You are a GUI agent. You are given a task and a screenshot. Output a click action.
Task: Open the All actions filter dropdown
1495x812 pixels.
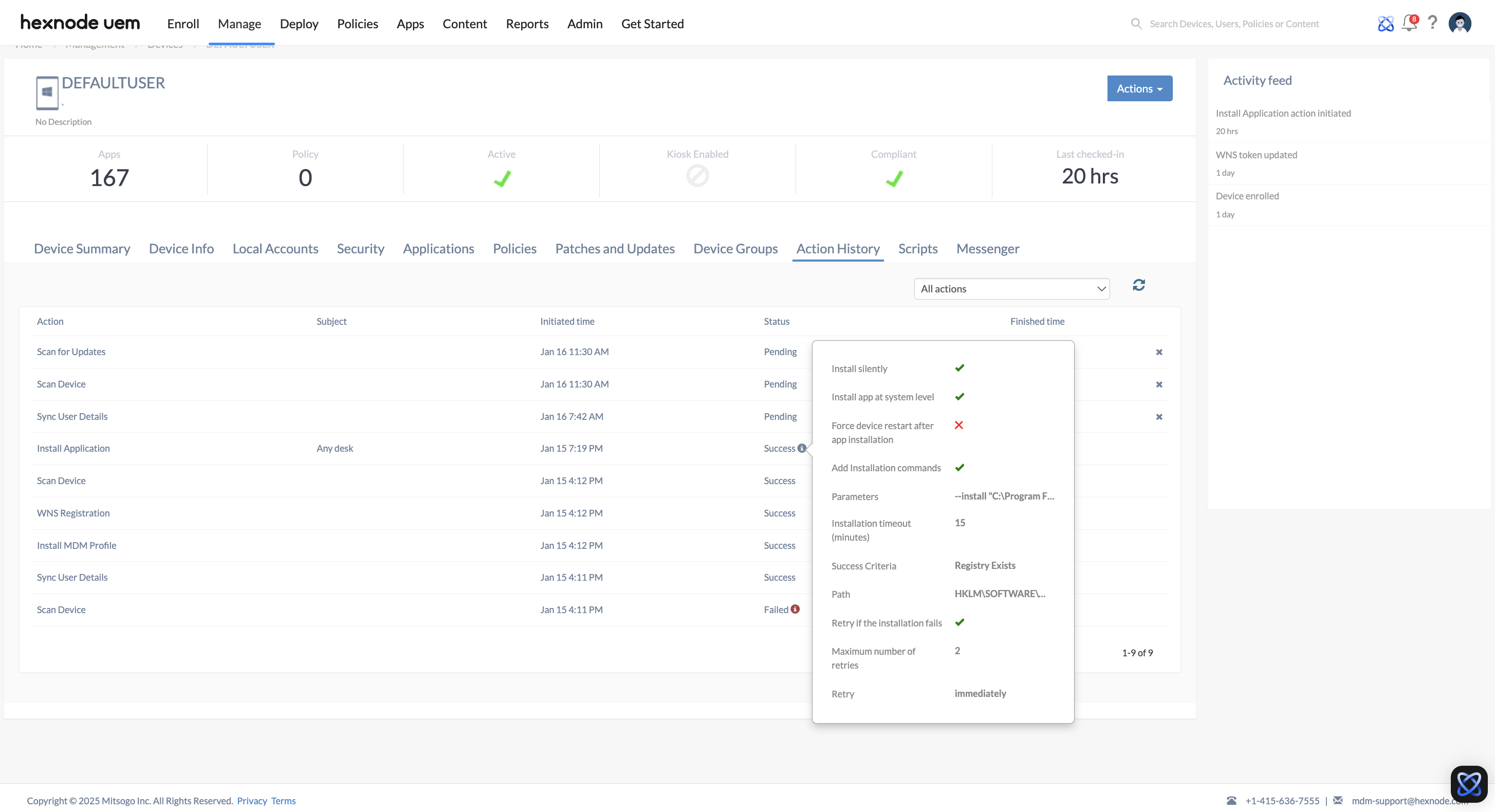1011,289
